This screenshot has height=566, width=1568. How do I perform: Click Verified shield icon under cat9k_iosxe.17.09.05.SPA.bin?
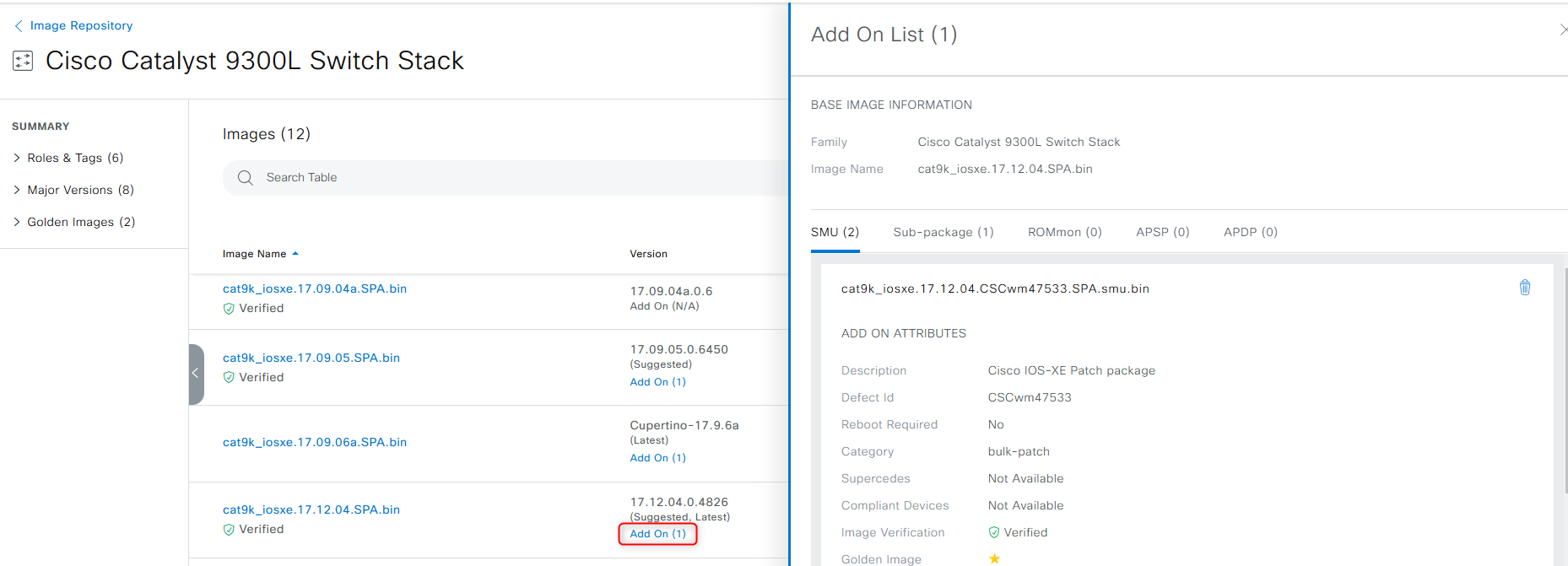[229, 378]
